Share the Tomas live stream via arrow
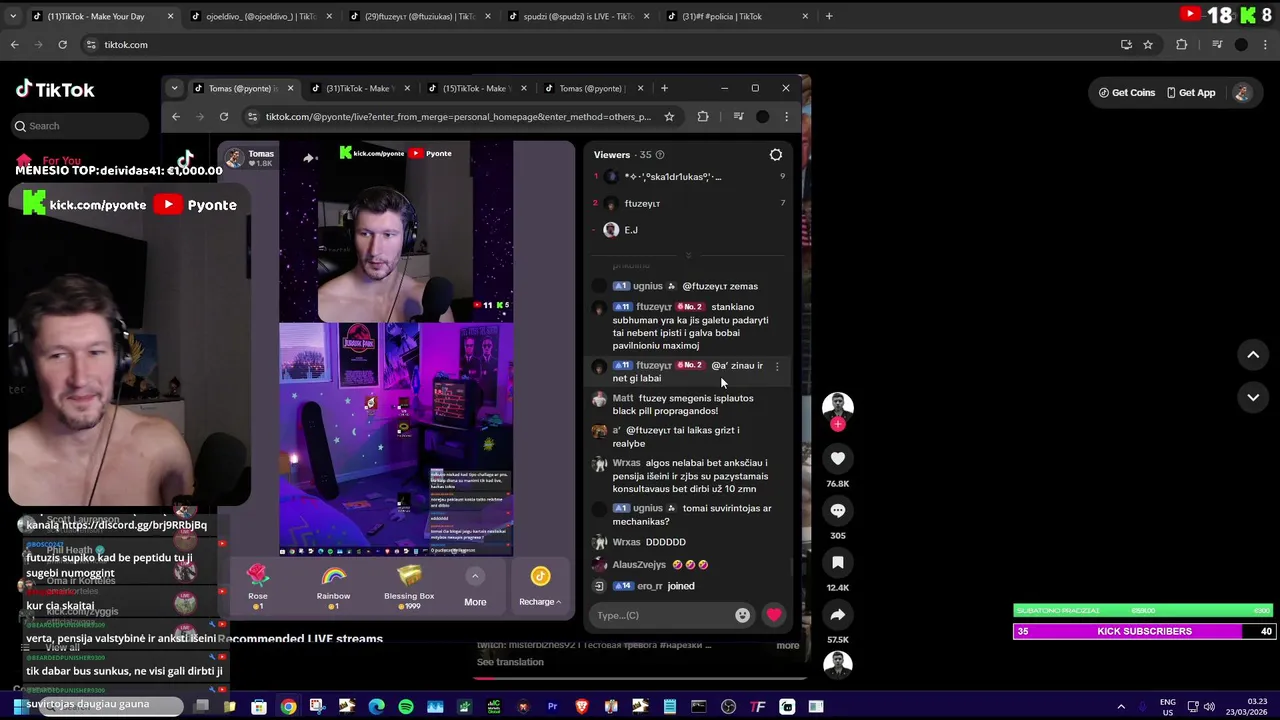 [310, 157]
